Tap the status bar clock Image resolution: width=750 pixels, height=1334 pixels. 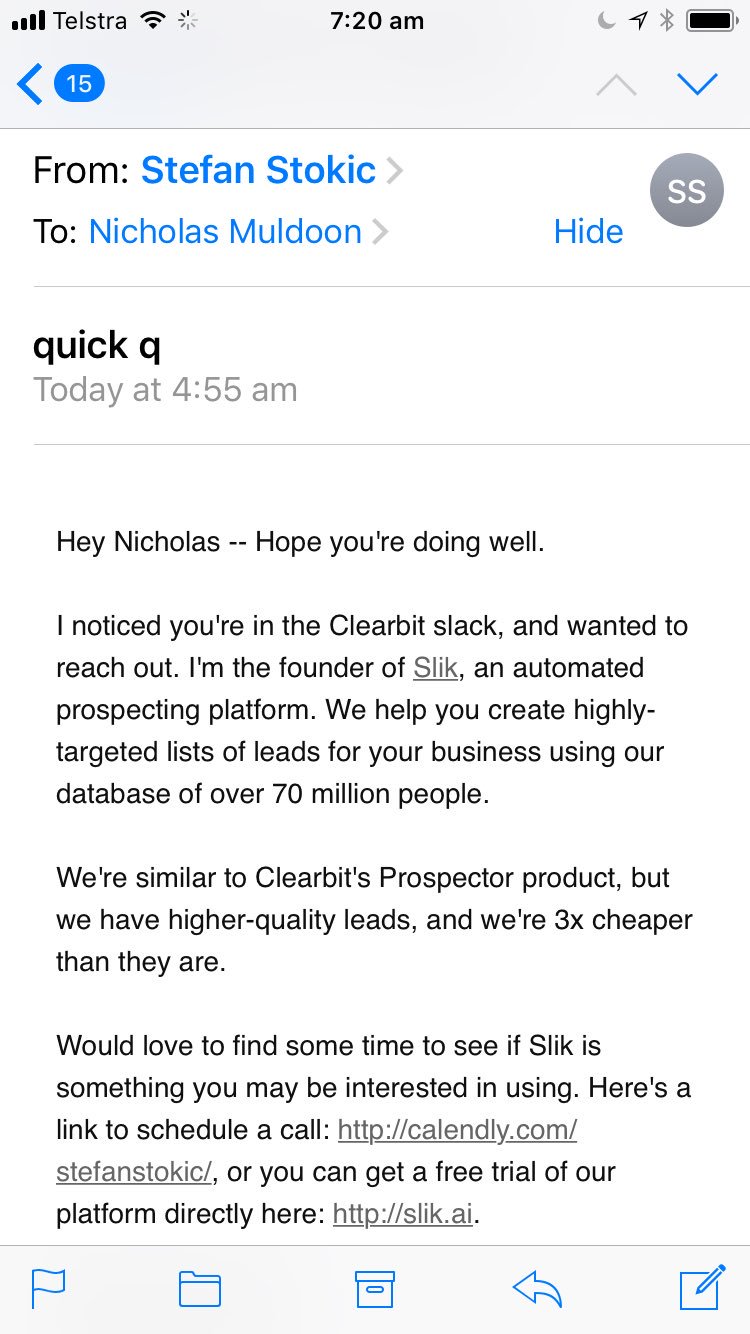(377, 20)
